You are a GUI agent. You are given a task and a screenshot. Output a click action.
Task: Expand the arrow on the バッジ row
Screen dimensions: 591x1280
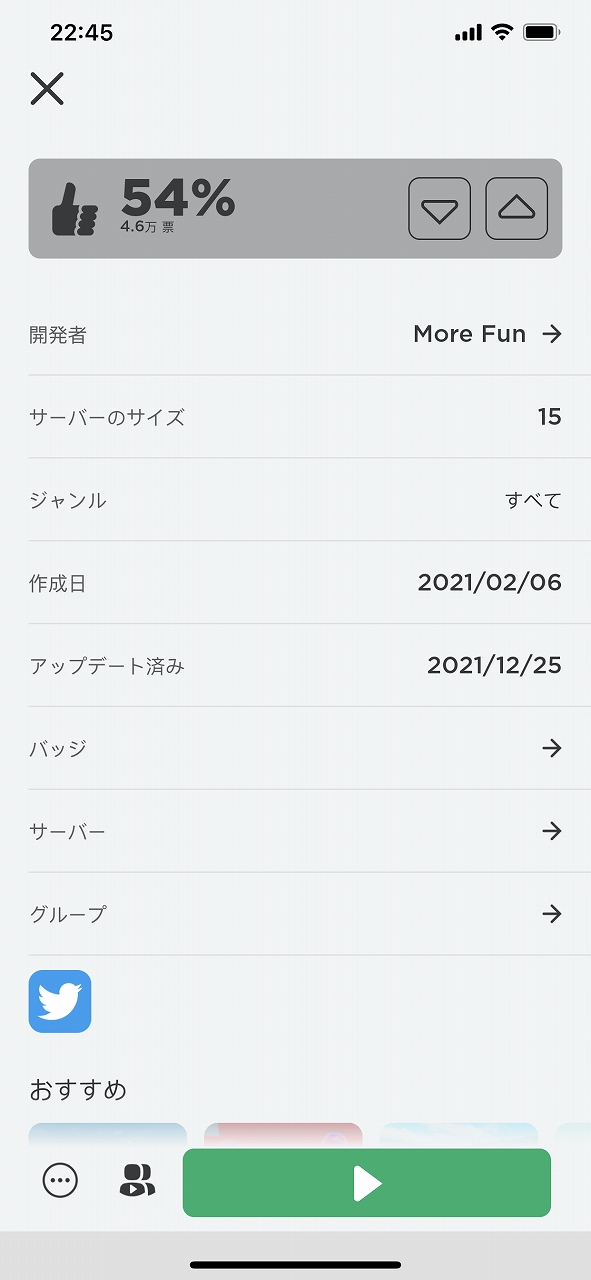click(x=552, y=748)
